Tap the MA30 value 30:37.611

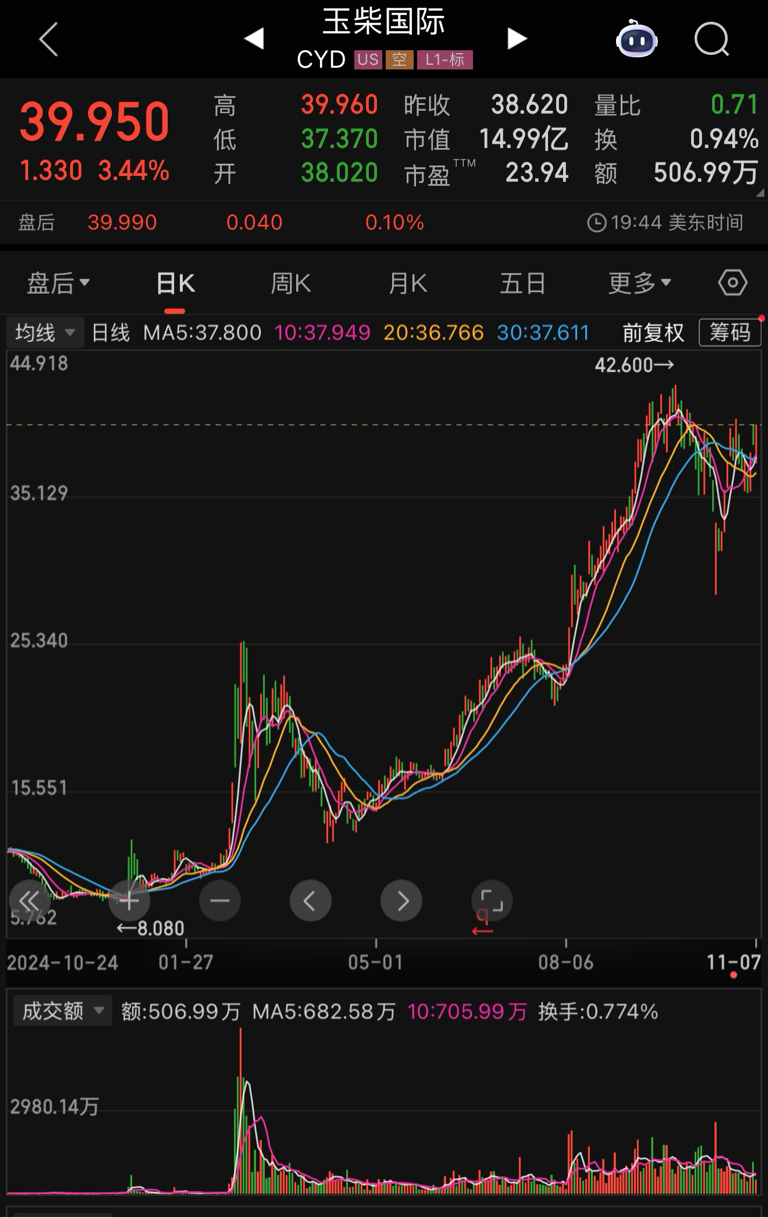(x=543, y=332)
